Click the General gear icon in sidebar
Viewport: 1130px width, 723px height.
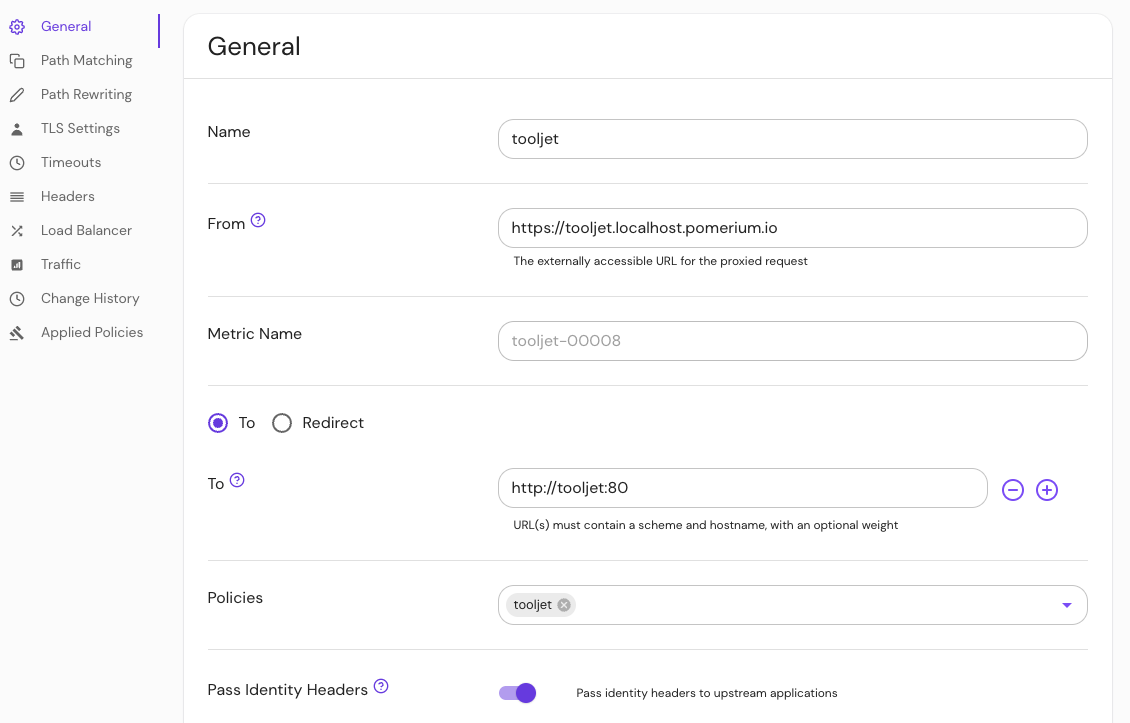click(17, 27)
